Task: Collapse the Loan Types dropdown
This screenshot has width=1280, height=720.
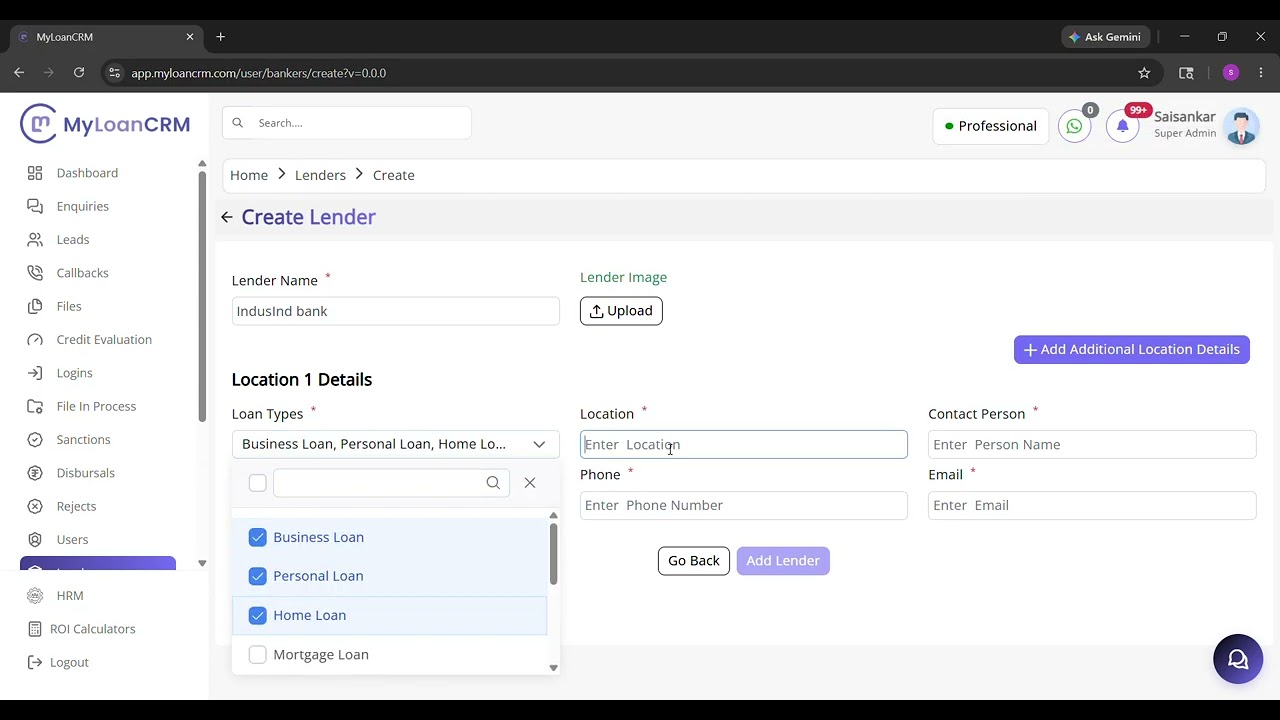Action: pyautogui.click(x=539, y=444)
